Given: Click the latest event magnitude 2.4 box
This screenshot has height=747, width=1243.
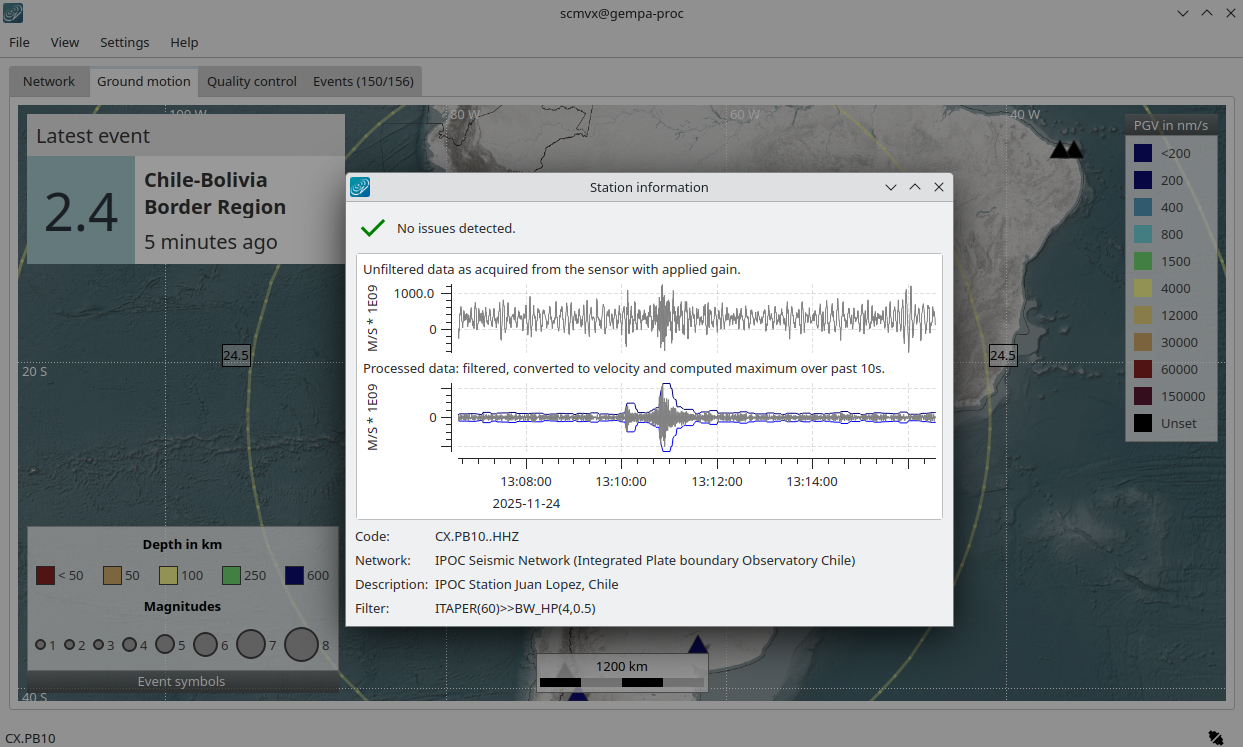Looking at the screenshot, I should (x=81, y=210).
